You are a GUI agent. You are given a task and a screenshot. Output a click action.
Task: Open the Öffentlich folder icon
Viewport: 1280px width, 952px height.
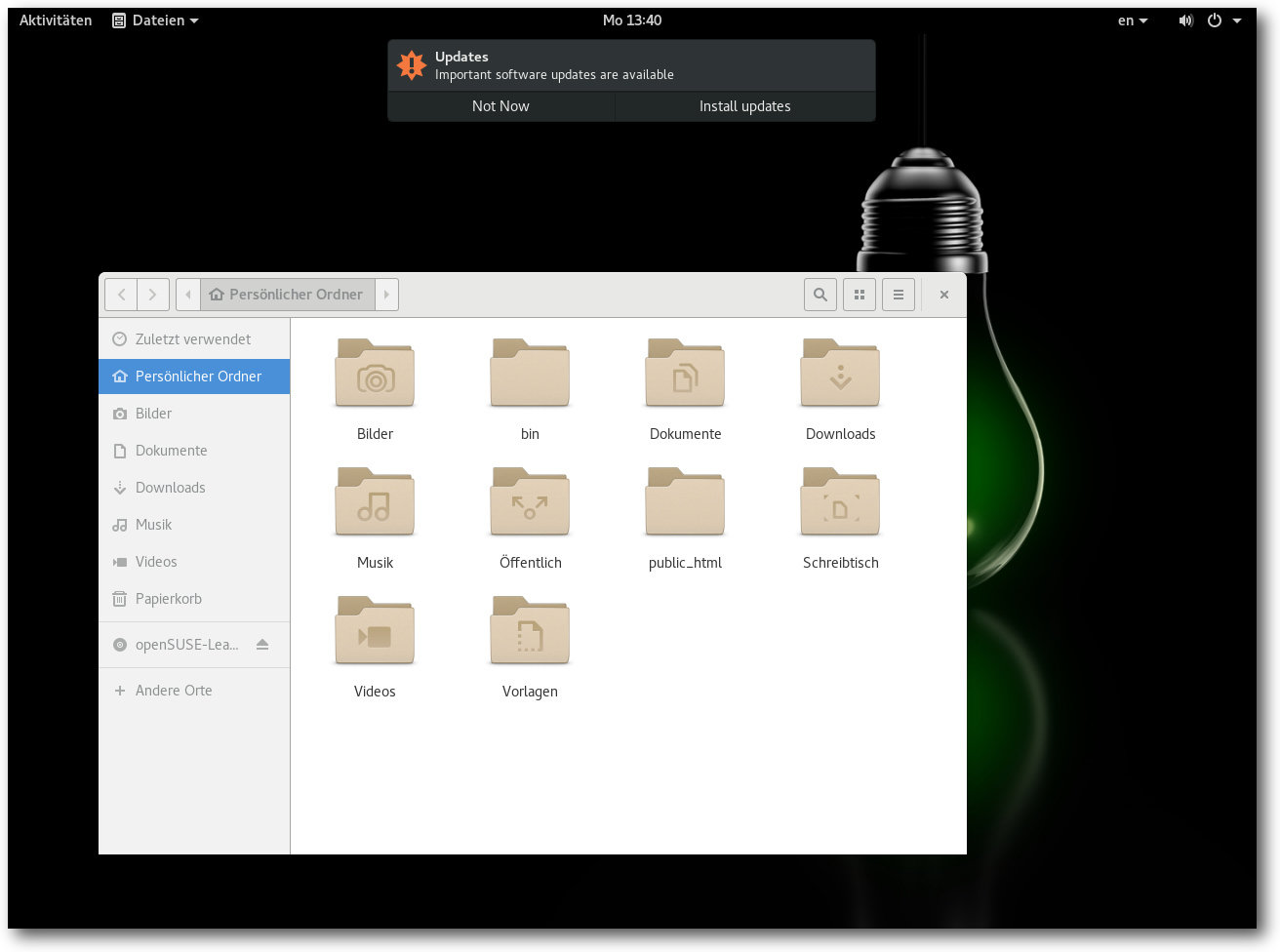530,501
